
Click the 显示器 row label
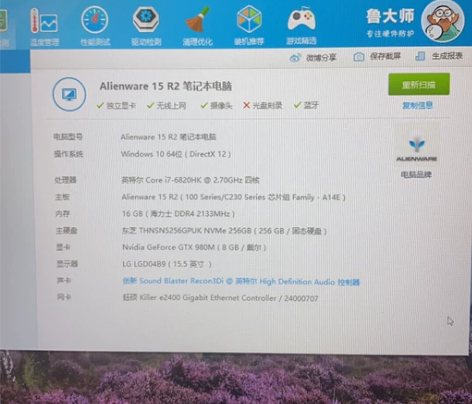click(x=67, y=264)
